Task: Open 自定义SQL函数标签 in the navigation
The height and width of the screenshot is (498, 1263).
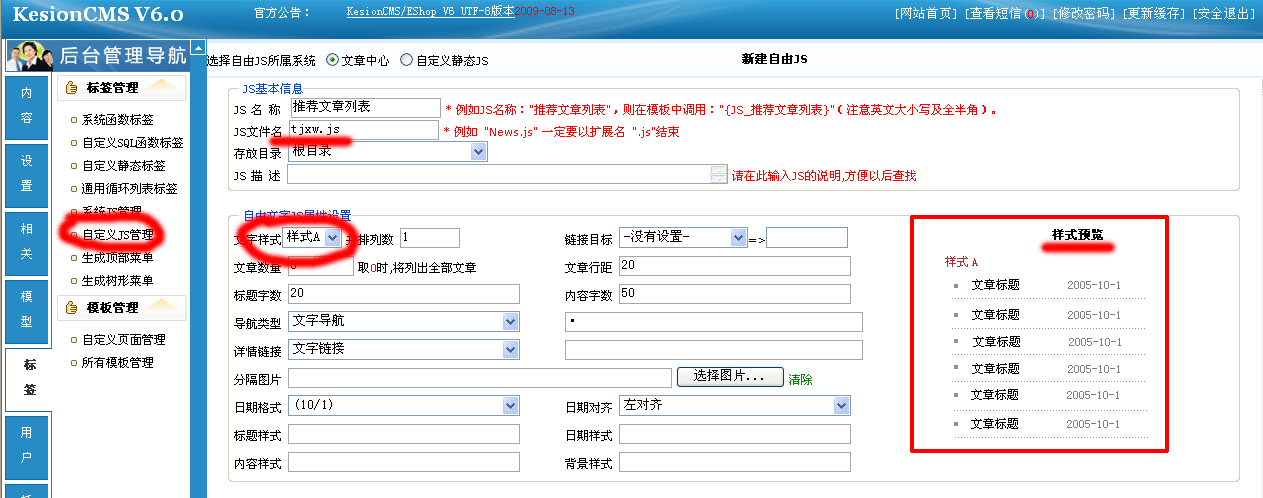Action: point(132,143)
